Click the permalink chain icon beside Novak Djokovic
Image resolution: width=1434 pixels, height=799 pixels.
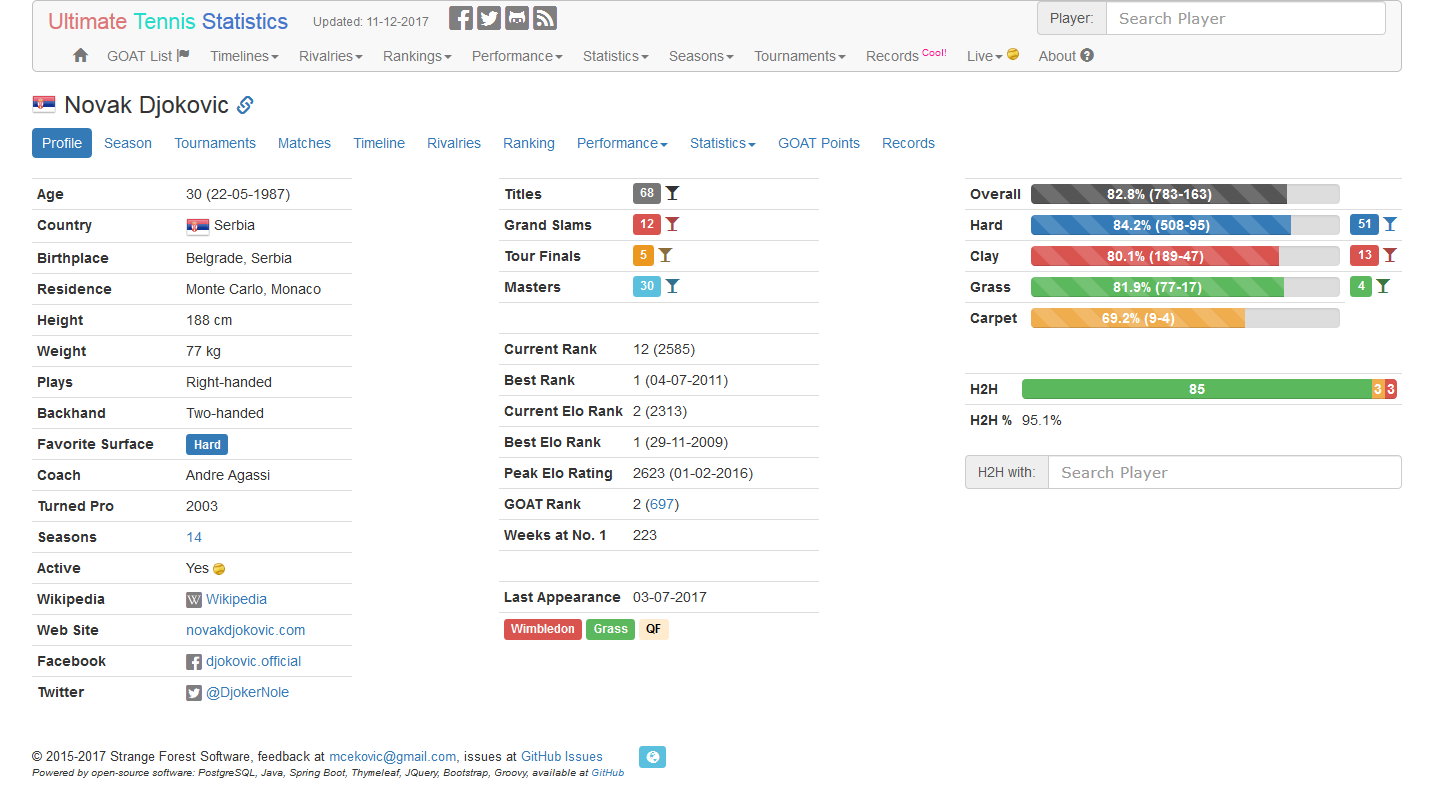245,105
